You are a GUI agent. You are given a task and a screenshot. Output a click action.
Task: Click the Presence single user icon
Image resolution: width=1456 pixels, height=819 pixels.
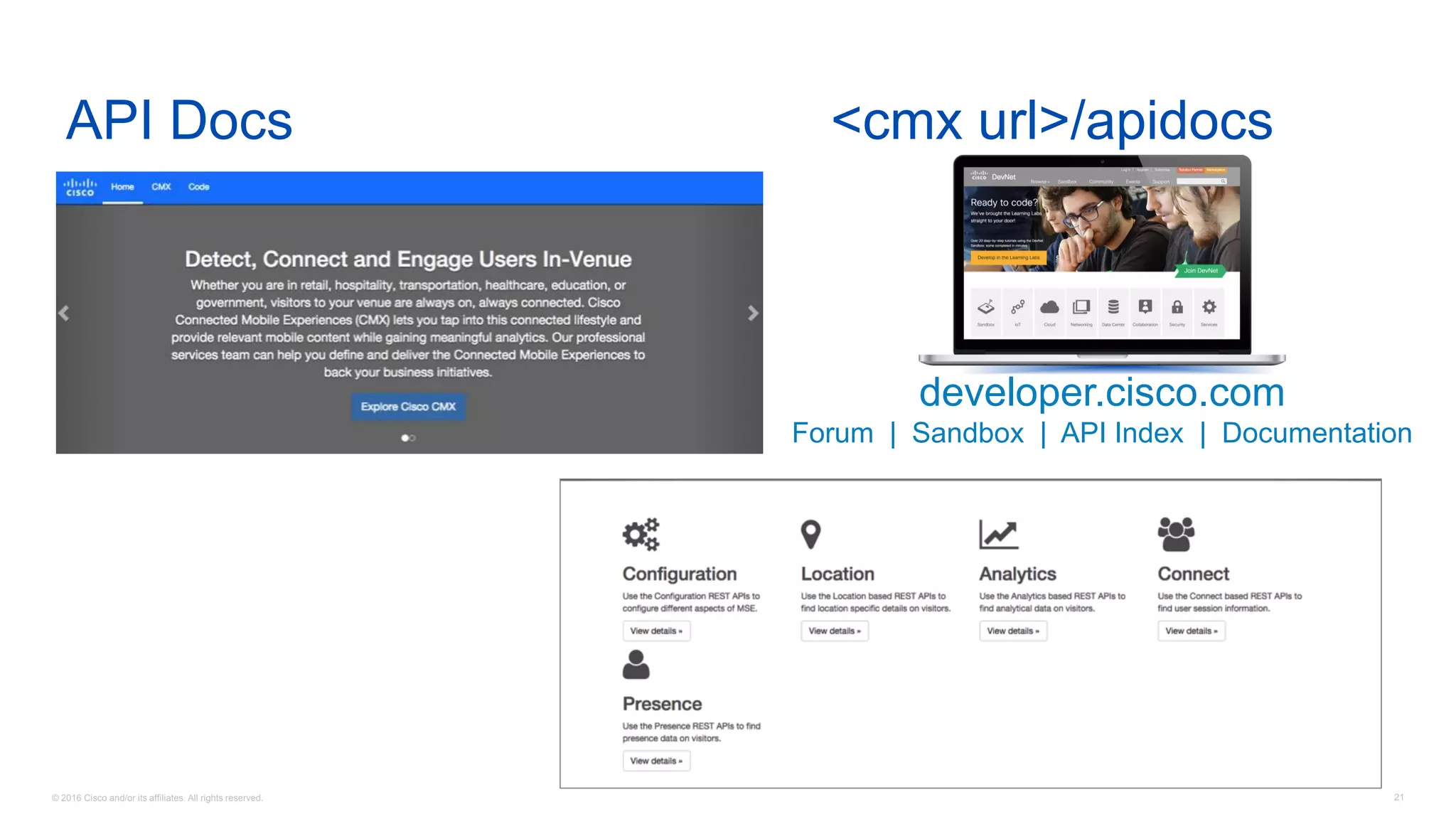coord(636,665)
